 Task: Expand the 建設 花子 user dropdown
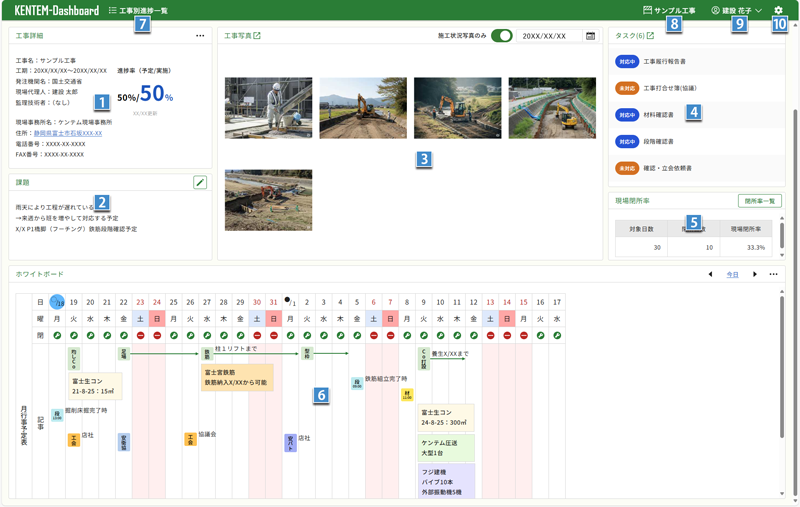tap(736, 10)
